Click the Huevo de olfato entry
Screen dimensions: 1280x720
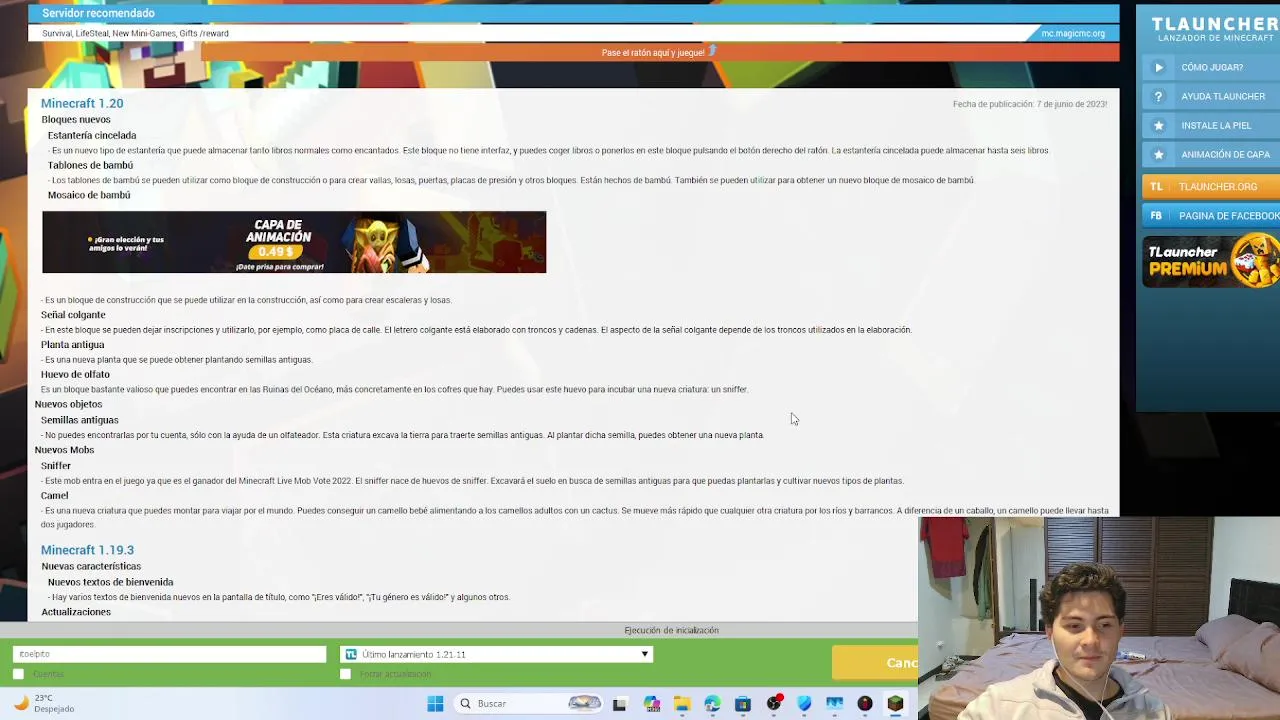pyautogui.click(x=75, y=375)
